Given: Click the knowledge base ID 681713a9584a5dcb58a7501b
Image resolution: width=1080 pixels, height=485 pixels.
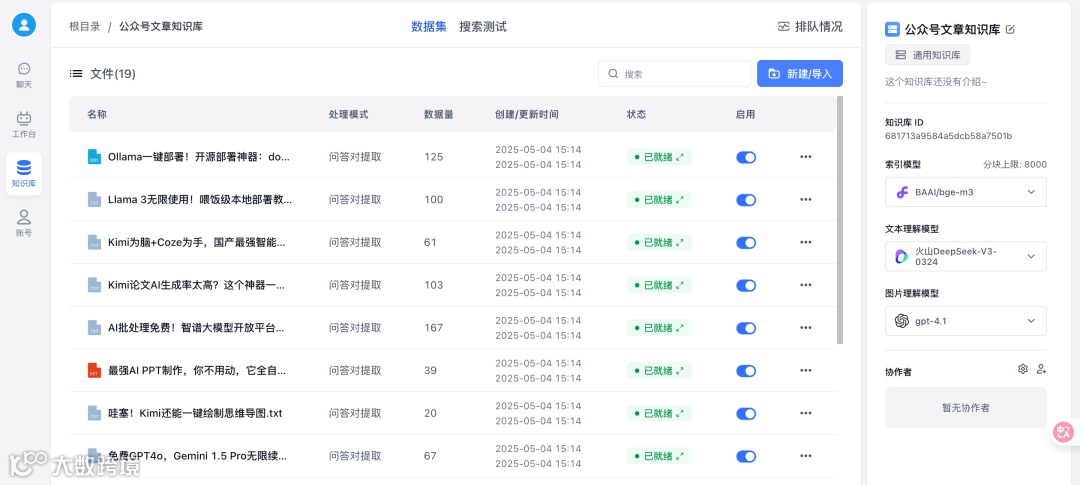Looking at the screenshot, I should pos(948,136).
